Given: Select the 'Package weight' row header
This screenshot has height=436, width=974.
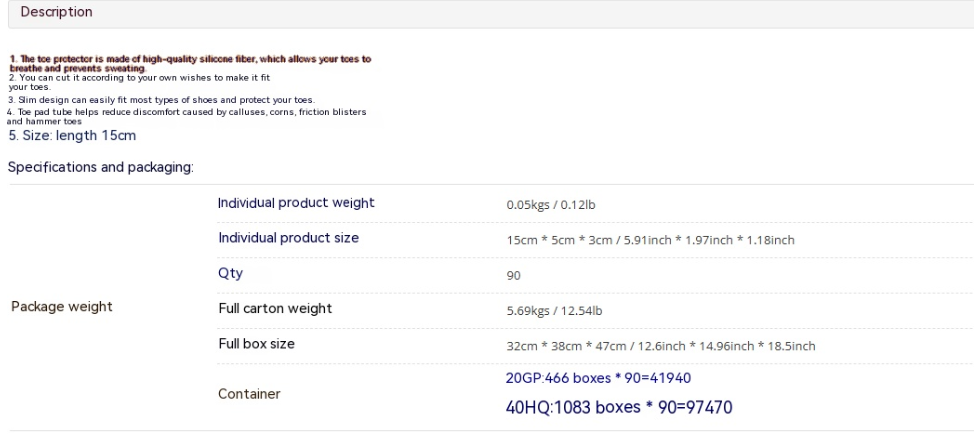Looking at the screenshot, I should point(61,307).
